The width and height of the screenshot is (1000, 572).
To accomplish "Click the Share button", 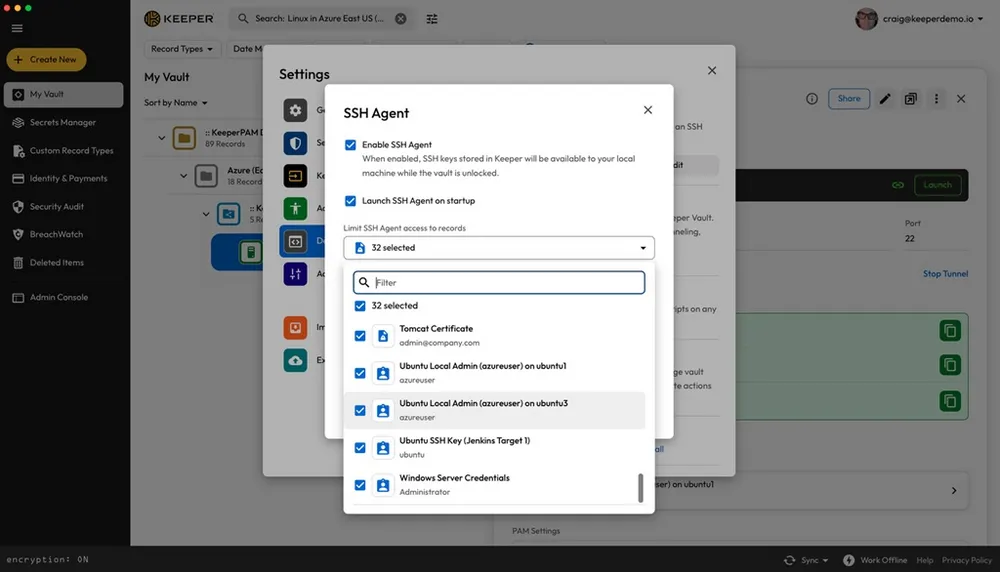I will (x=848, y=99).
